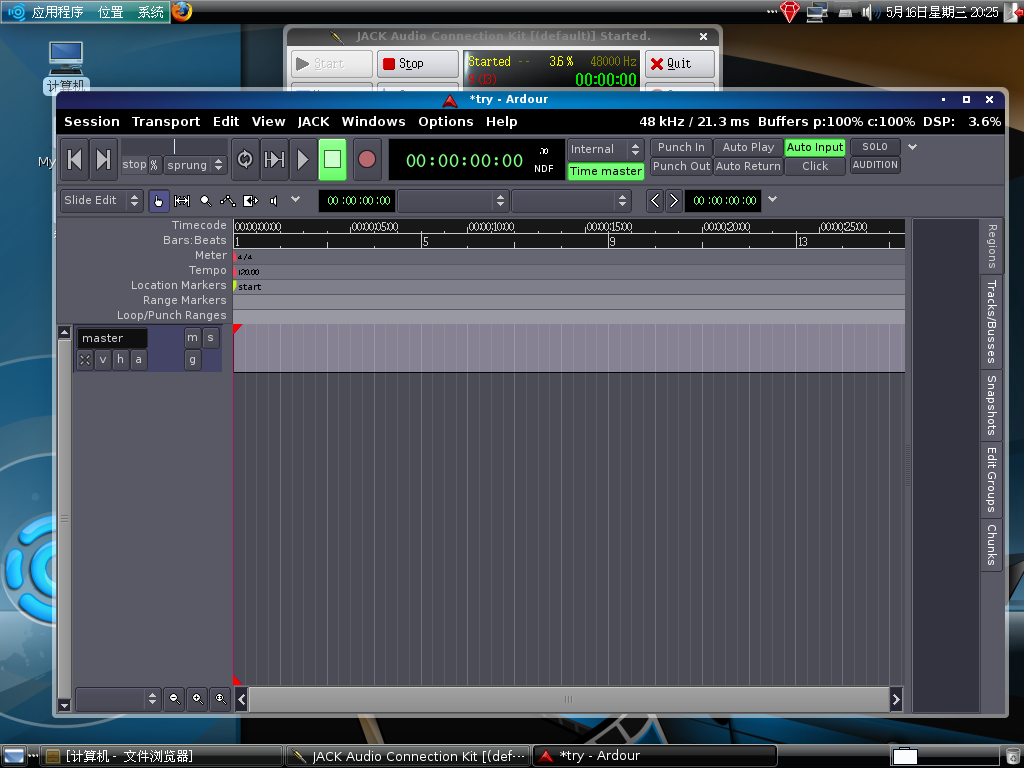Arm the red record button
The image size is (1024, 768).
point(367,159)
